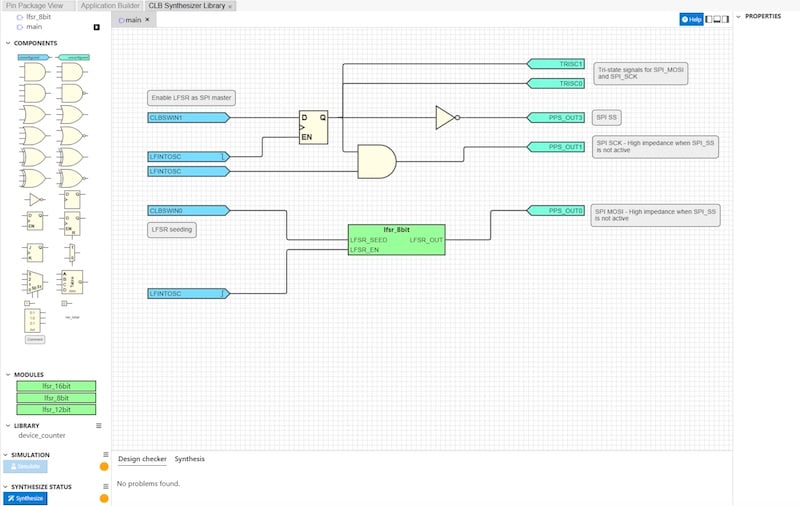Click the Synthesize button
800x506 pixels.
pyautogui.click(x=26, y=498)
